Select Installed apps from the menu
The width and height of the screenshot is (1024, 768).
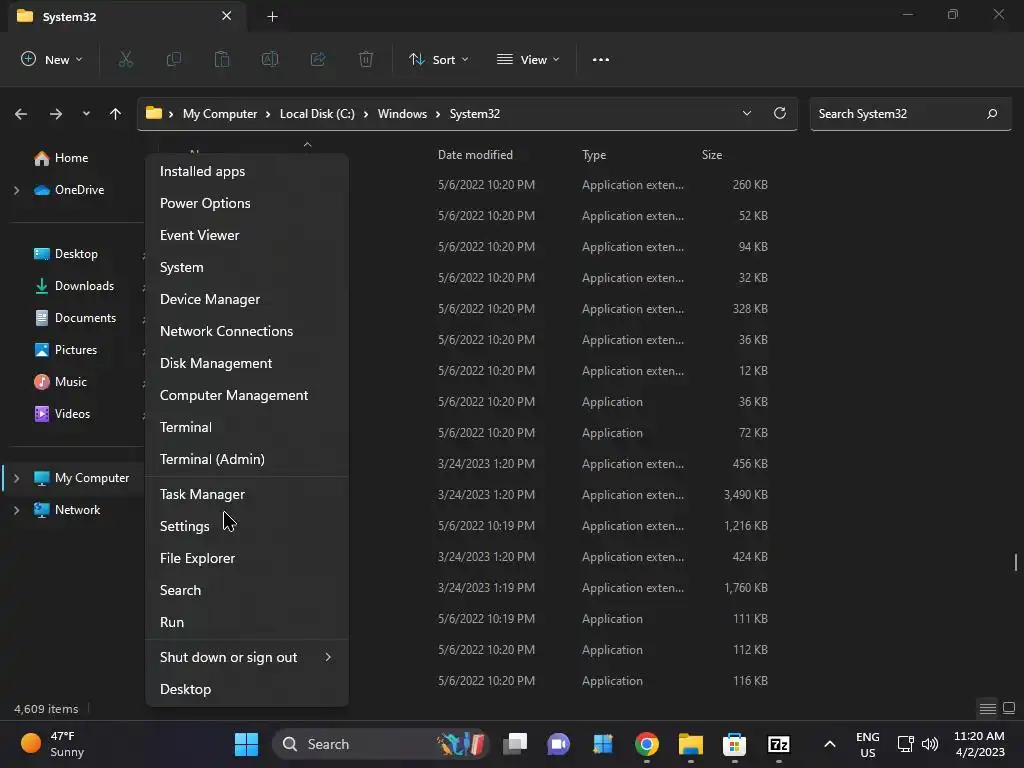coord(247,171)
